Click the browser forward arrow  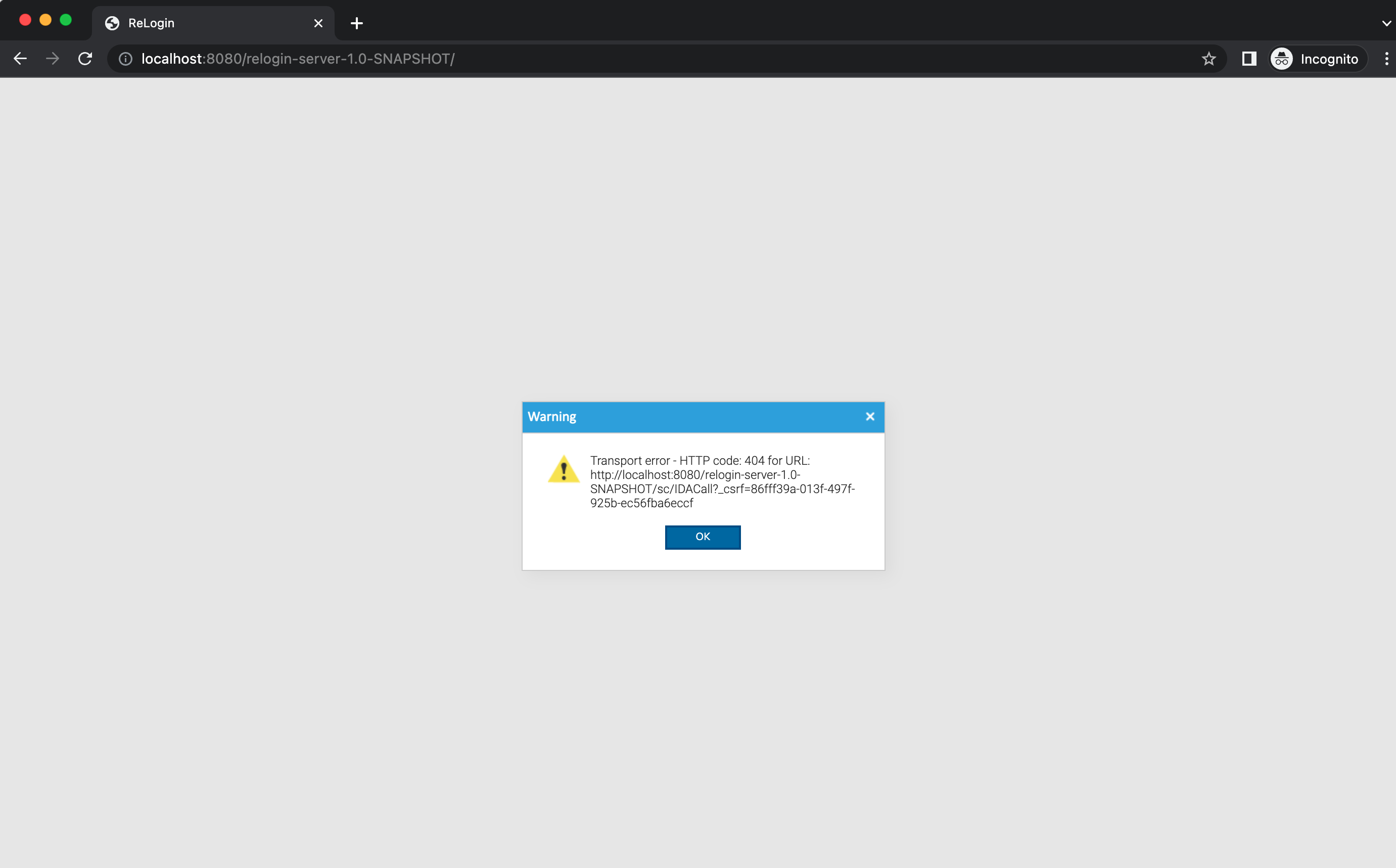52,59
